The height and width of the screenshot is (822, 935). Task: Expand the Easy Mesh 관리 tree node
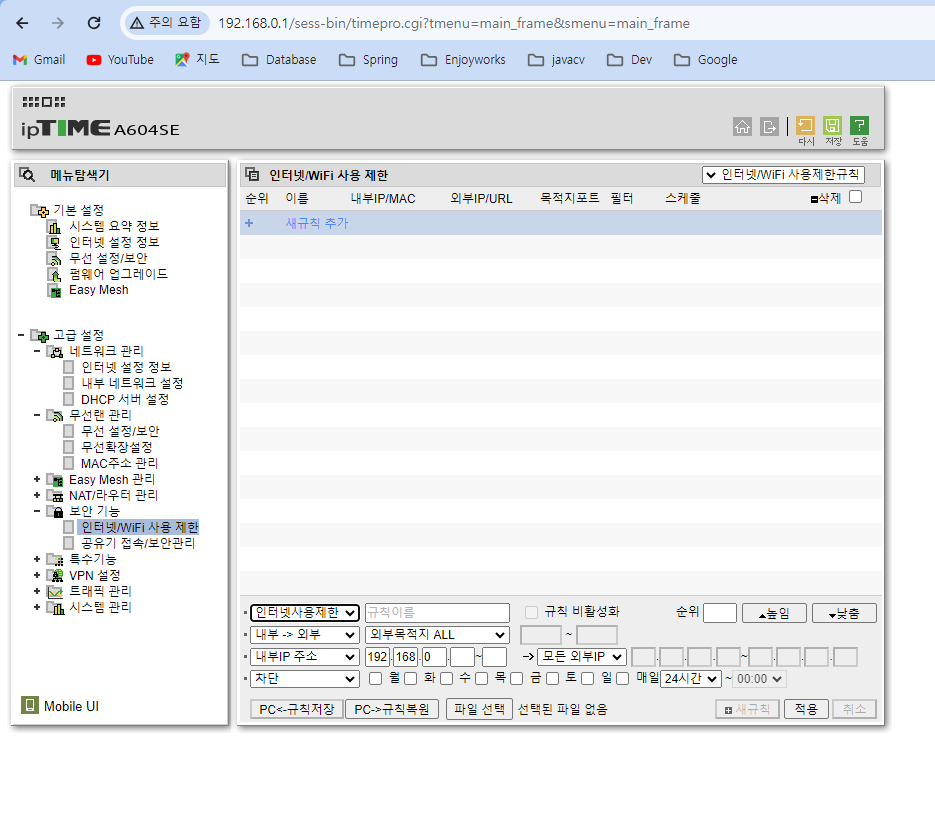(37, 479)
